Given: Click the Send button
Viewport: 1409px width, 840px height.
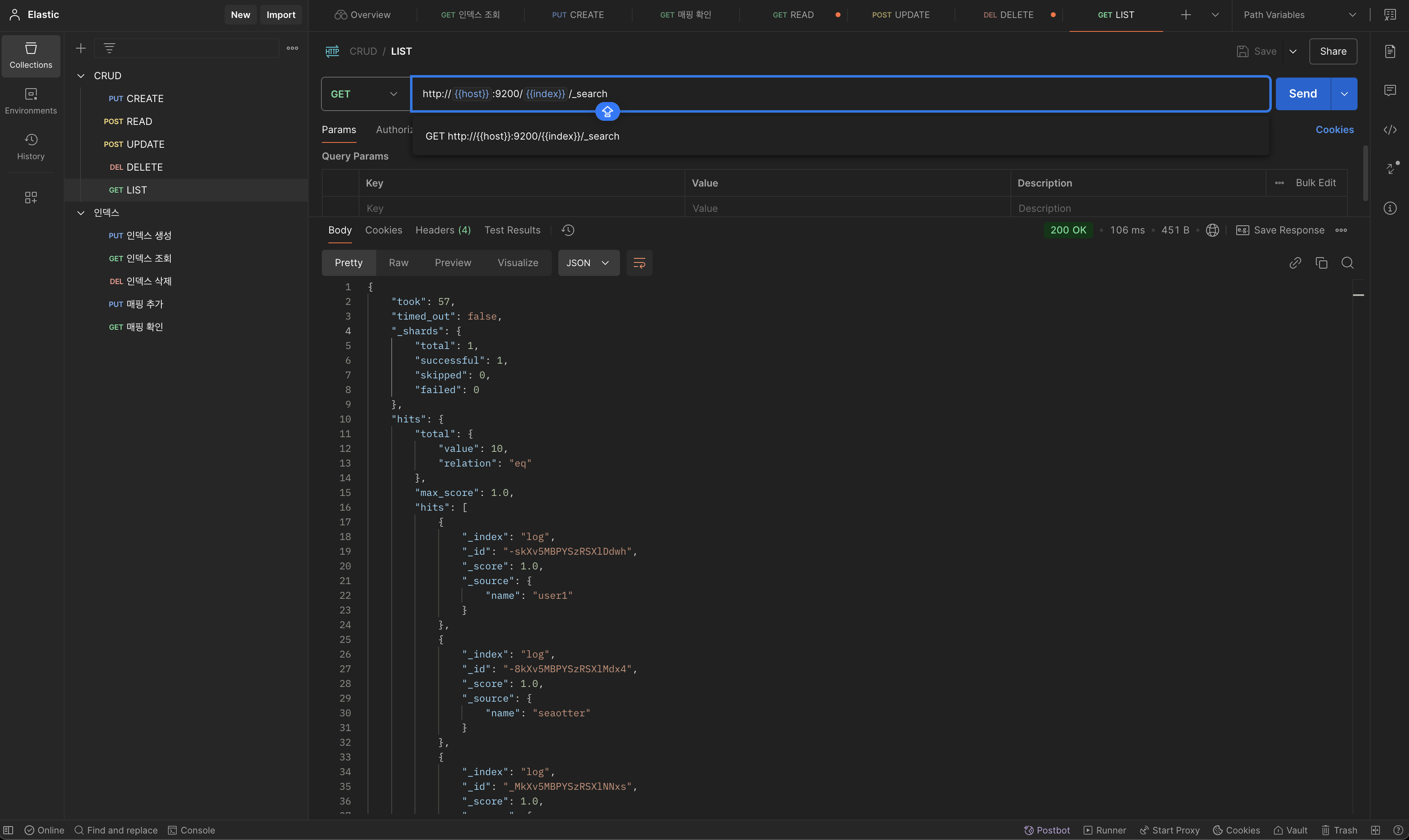Looking at the screenshot, I should (x=1302, y=94).
